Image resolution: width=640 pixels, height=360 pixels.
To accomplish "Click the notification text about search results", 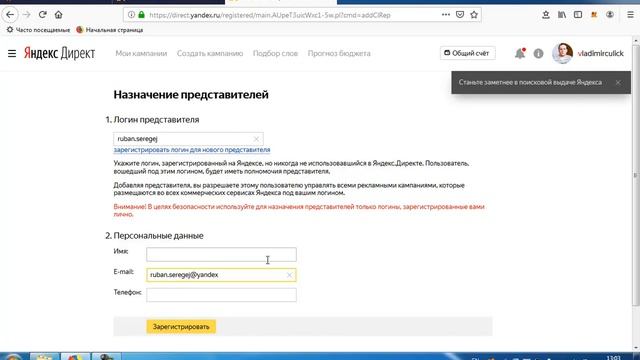I will point(530,82).
